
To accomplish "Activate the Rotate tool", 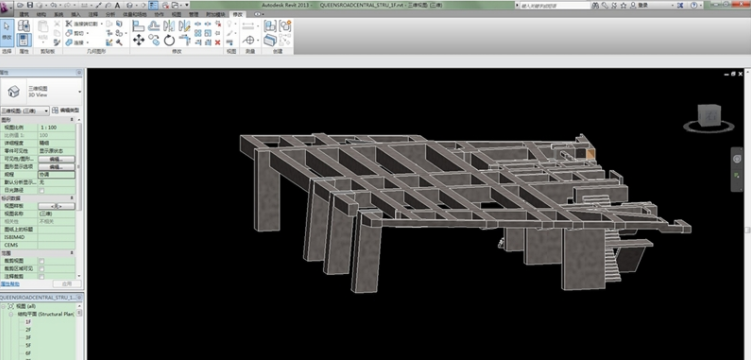I will coord(170,40).
